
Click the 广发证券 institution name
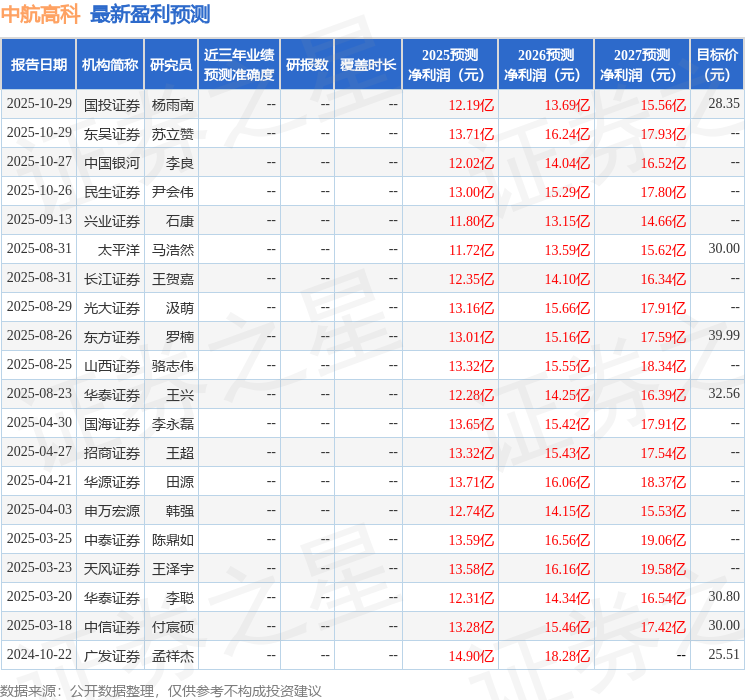111,656
